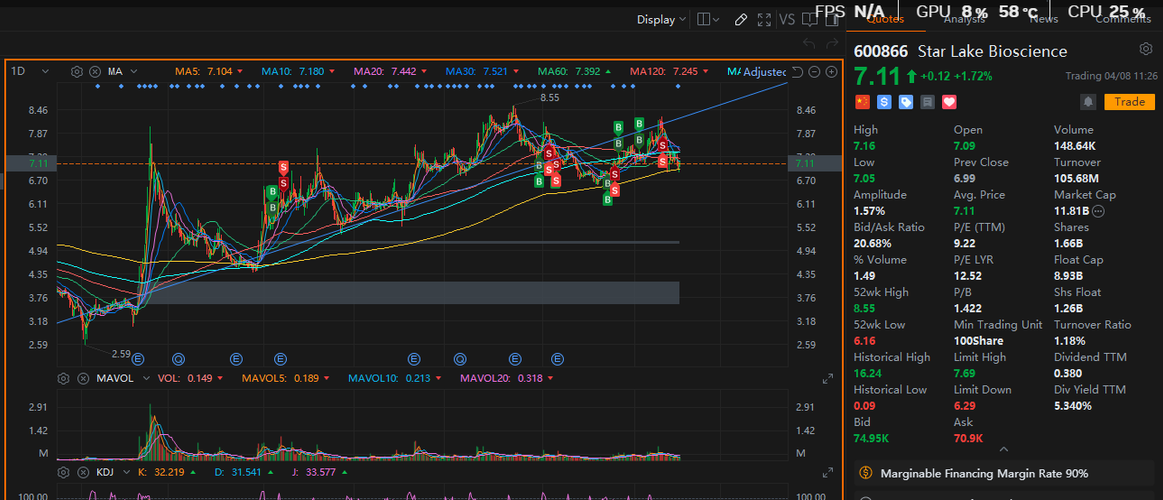The height and width of the screenshot is (500, 1163).
Task: Click the Adjusted price setting label
Action: pos(764,72)
